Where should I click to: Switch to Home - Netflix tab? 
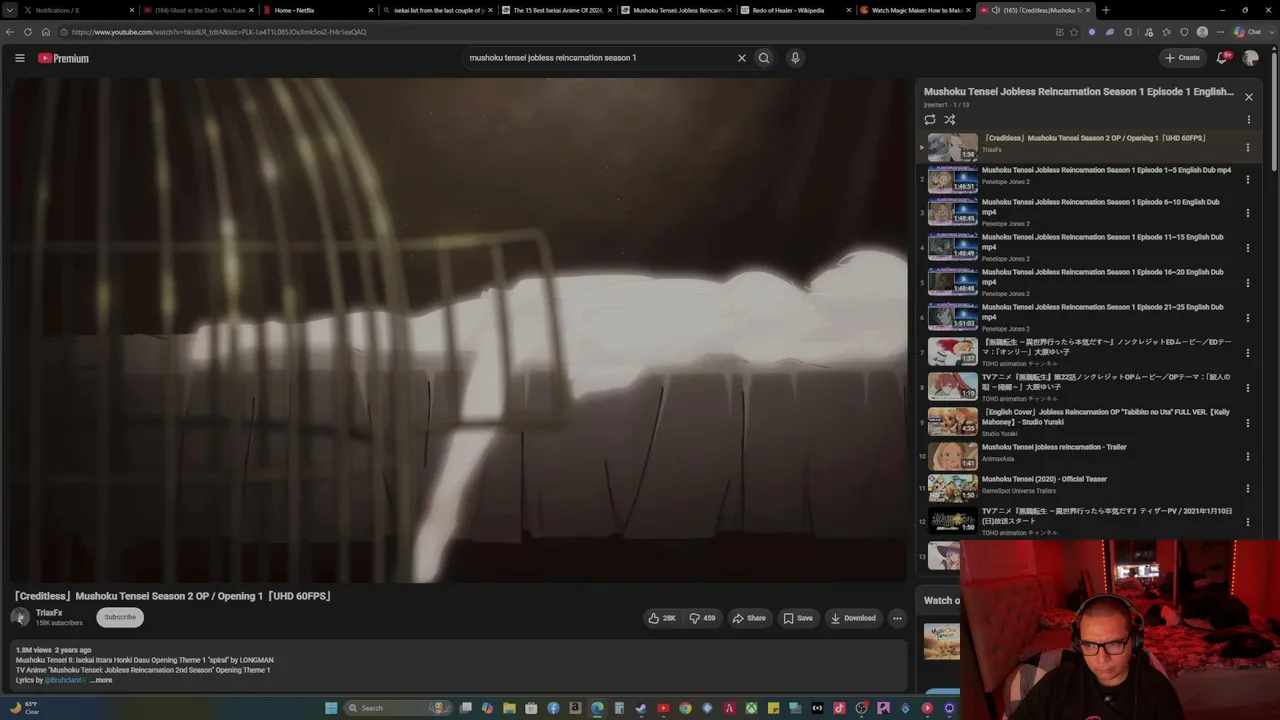click(319, 10)
